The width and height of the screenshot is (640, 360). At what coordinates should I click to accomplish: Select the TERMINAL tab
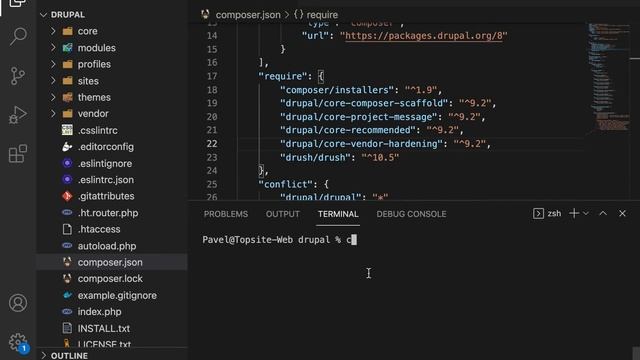point(338,214)
